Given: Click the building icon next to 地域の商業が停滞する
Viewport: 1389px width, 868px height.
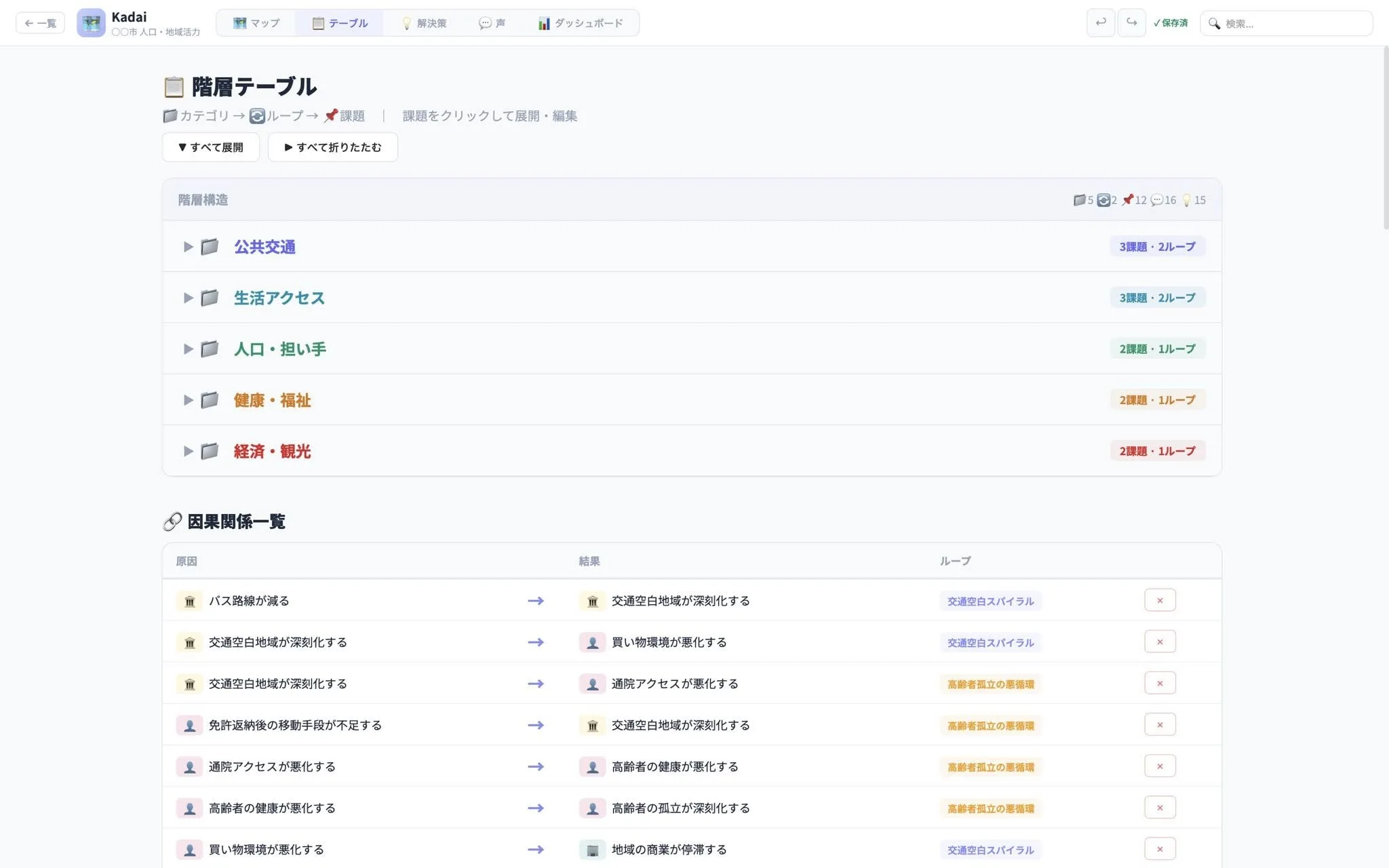Looking at the screenshot, I should click(592, 850).
